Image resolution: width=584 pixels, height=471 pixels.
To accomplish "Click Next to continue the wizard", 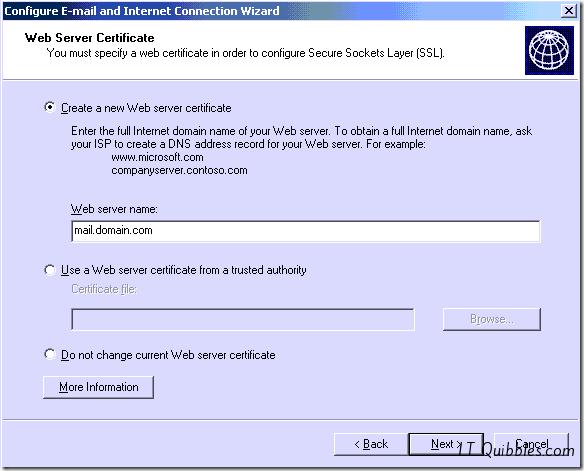I will click(446, 444).
